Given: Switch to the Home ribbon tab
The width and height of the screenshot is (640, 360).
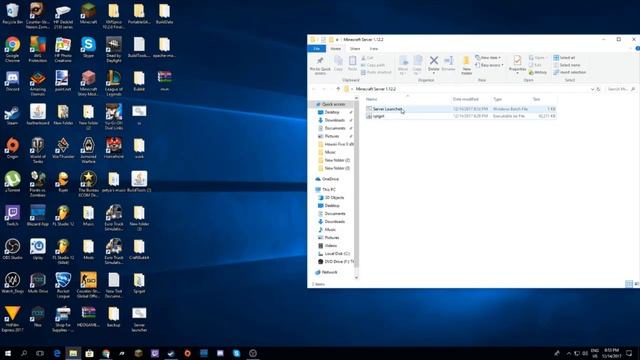Looking at the screenshot, I should point(336,49).
